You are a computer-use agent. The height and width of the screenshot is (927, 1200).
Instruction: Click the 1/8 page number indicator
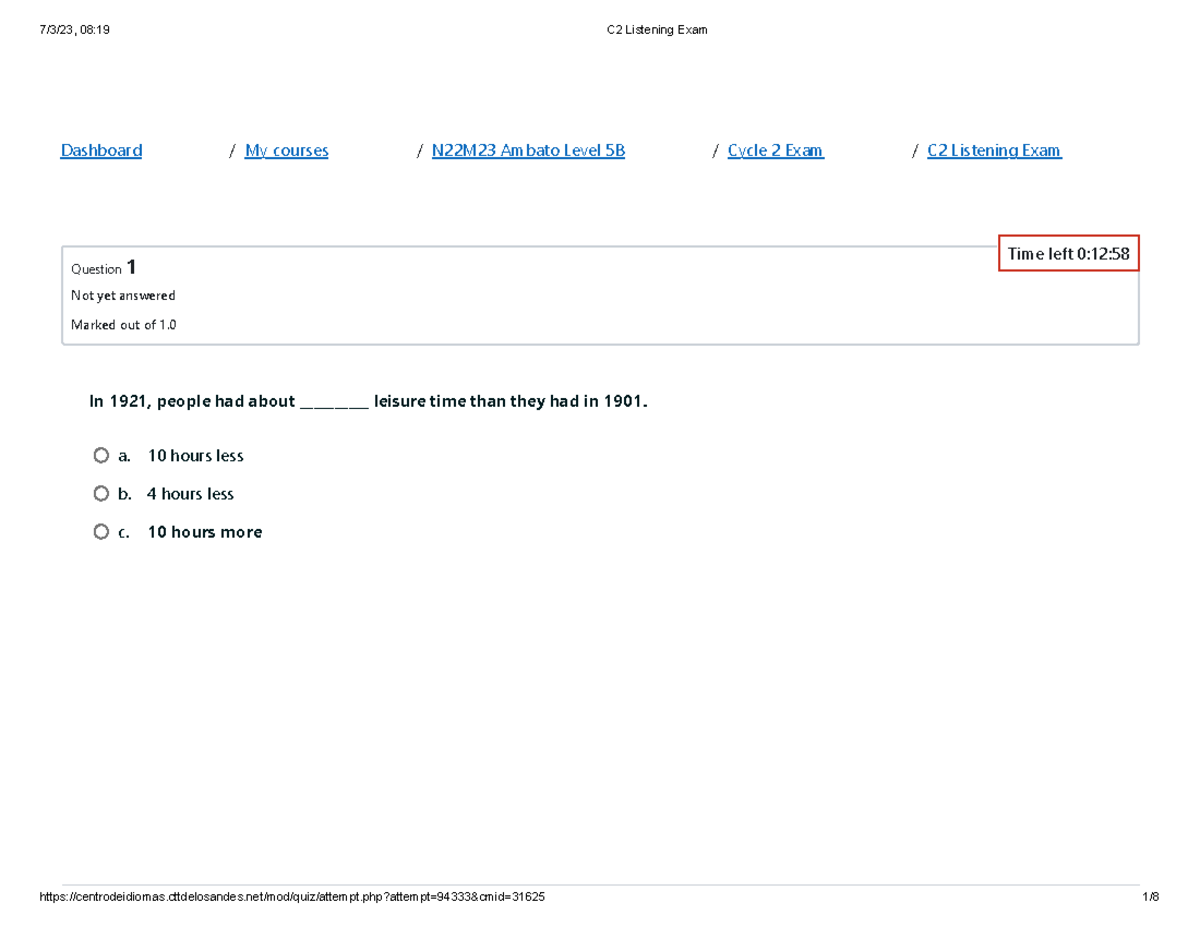tap(1150, 897)
